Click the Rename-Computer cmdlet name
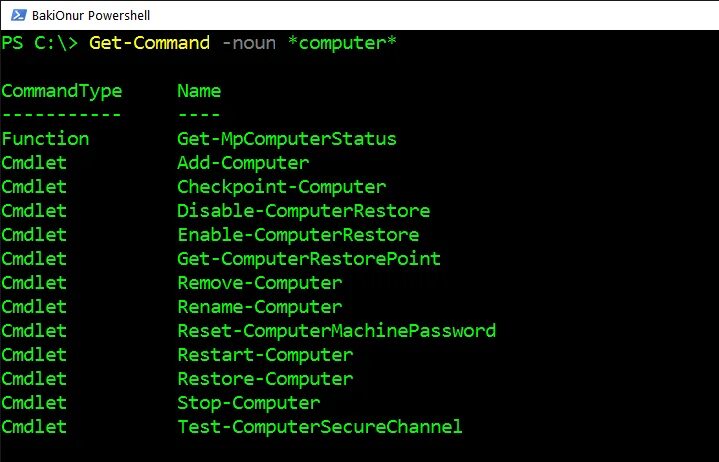719x462 pixels. pyautogui.click(x=259, y=307)
